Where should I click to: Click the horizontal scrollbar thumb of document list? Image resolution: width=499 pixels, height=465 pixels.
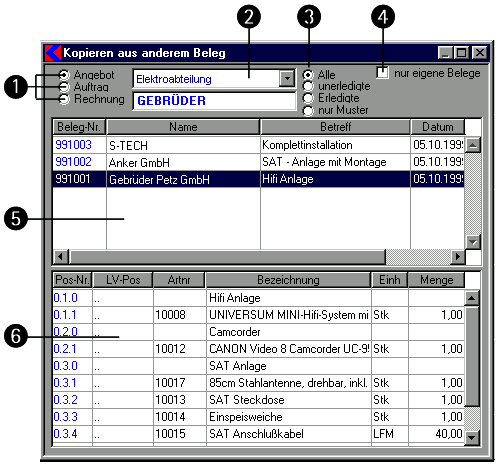click(227, 256)
